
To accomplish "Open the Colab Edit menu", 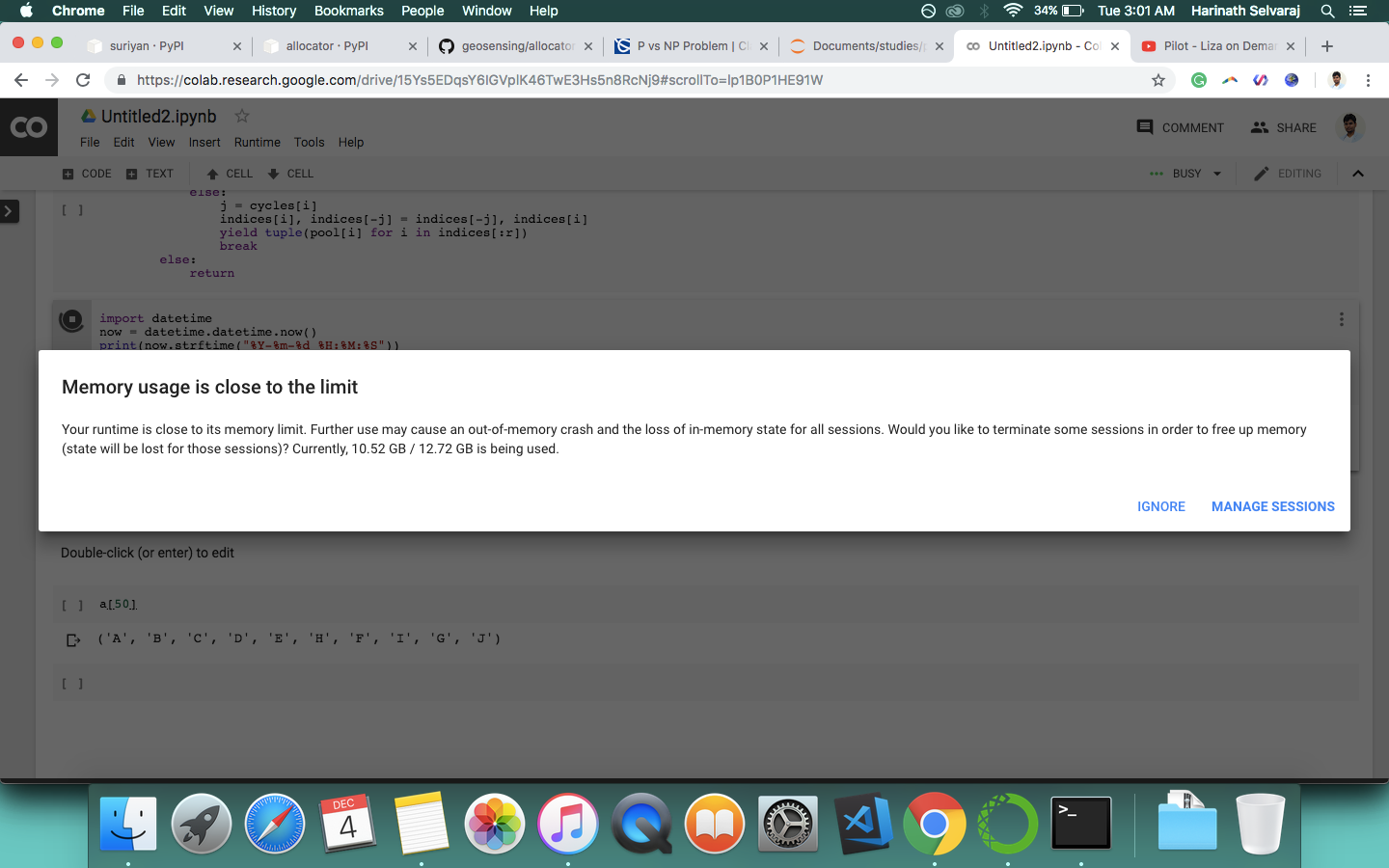I will 123,142.
